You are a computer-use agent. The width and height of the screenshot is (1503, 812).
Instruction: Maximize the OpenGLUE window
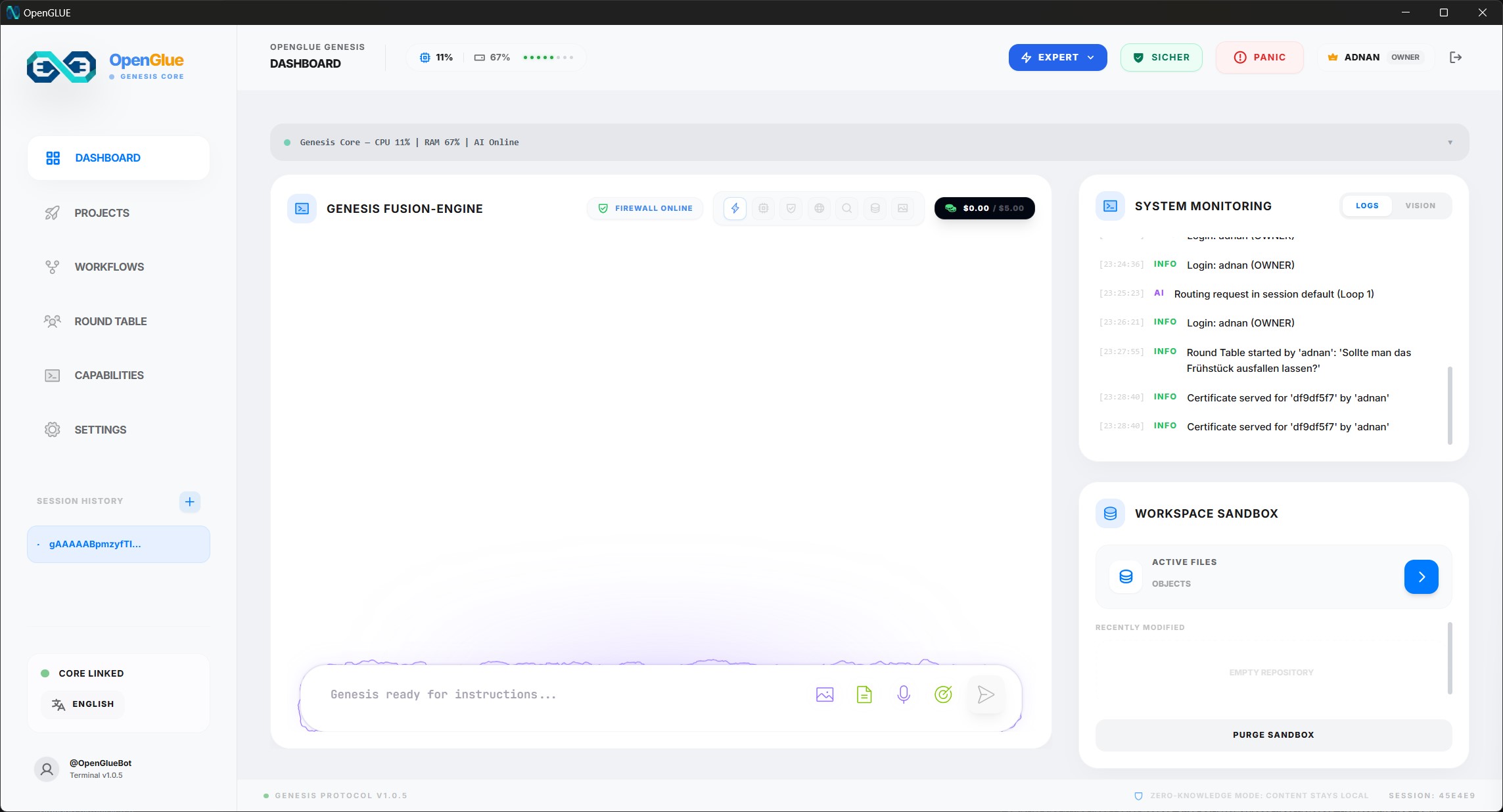coord(1444,12)
